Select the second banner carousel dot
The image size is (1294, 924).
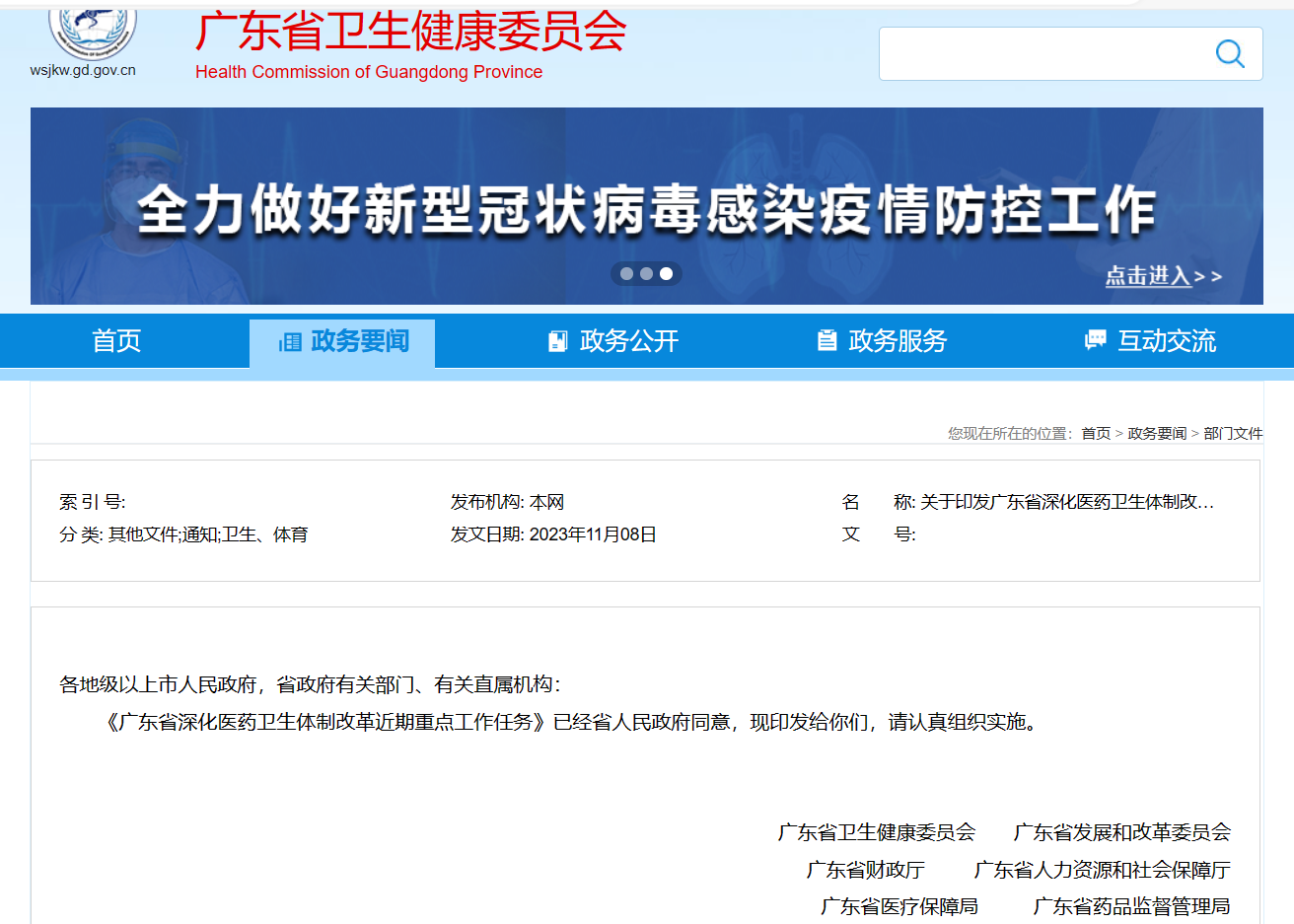[646, 274]
